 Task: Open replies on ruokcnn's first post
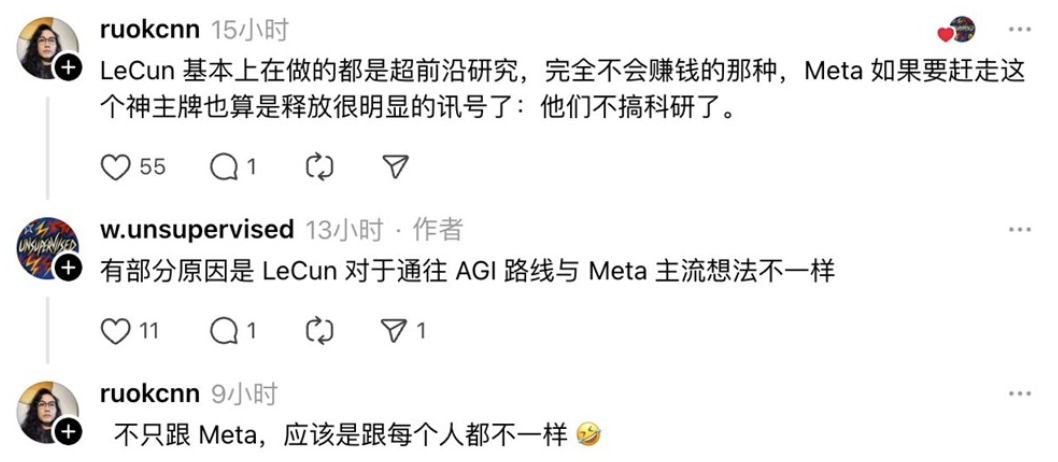[x=223, y=167]
